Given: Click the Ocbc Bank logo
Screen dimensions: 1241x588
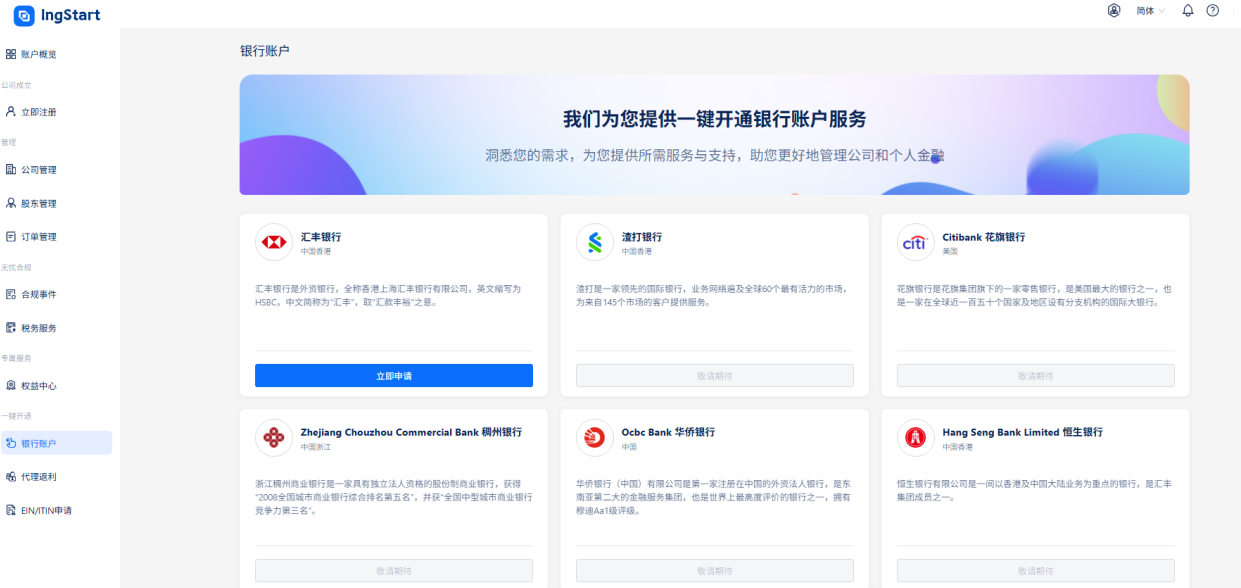Looking at the screenshot, I should point(595,438).
